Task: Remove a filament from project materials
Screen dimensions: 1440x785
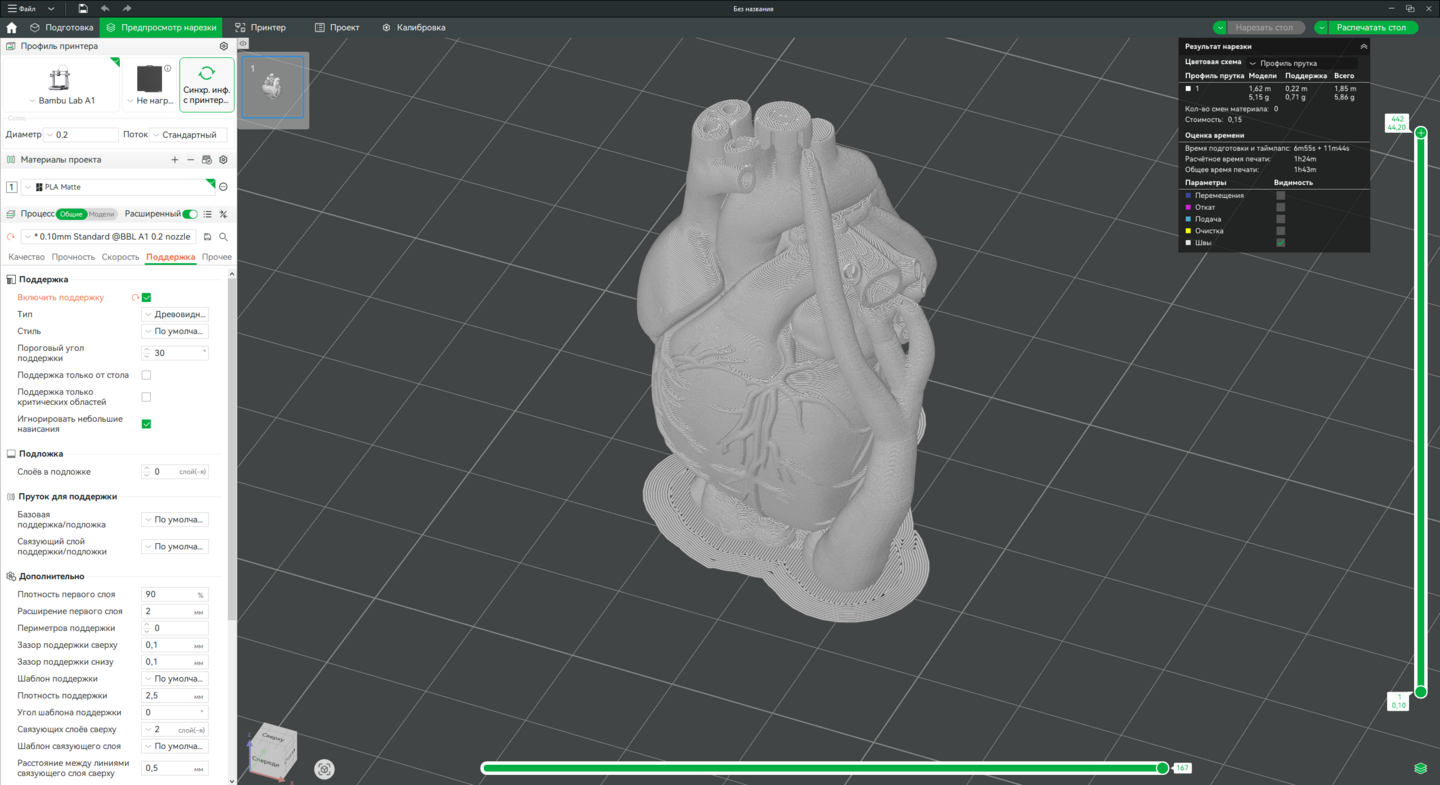Action: pos(191,160)
